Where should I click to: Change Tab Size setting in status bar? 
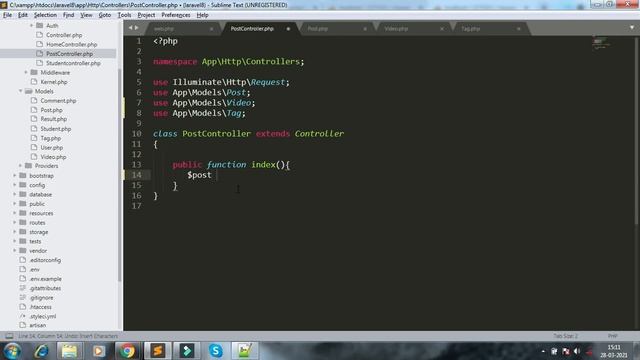565,336
